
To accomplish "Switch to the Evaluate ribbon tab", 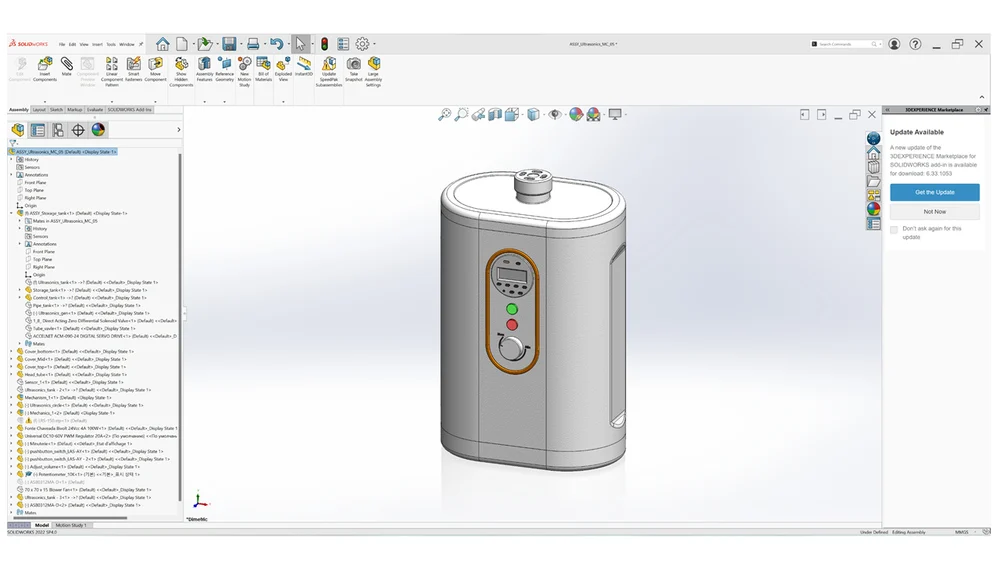I will point(95,110).
